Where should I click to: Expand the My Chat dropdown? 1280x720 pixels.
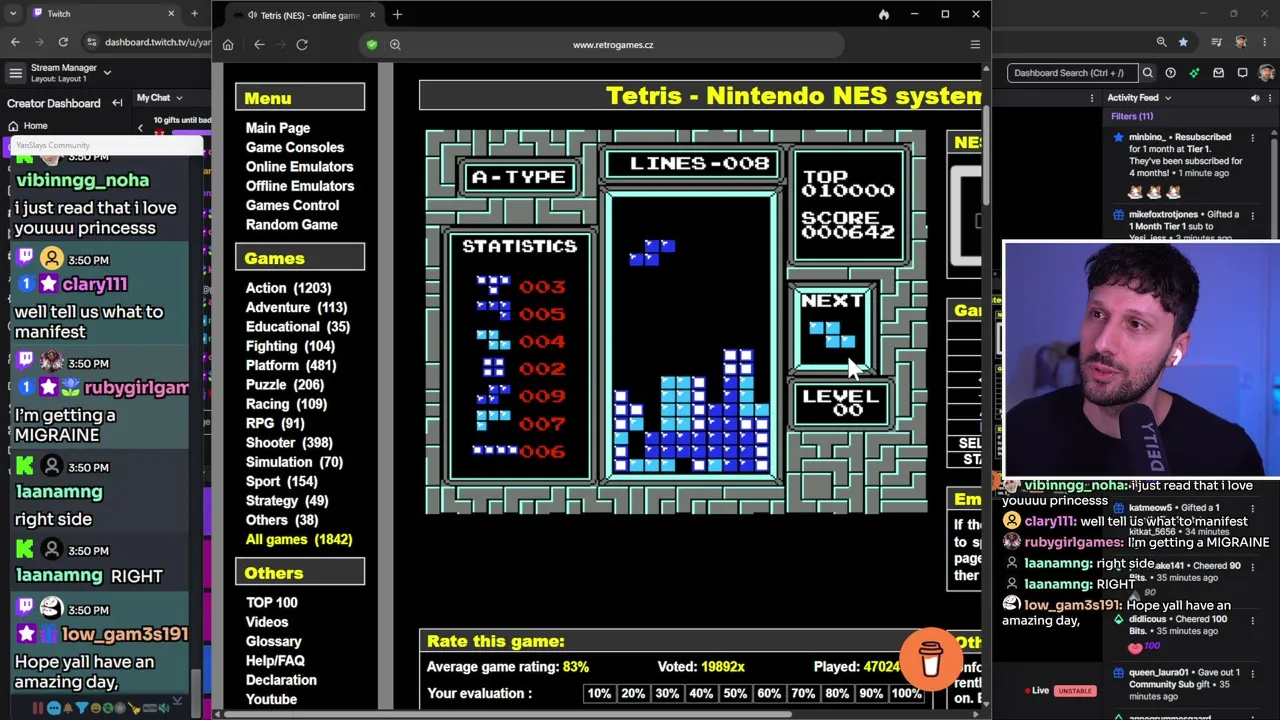pos(179,98)
